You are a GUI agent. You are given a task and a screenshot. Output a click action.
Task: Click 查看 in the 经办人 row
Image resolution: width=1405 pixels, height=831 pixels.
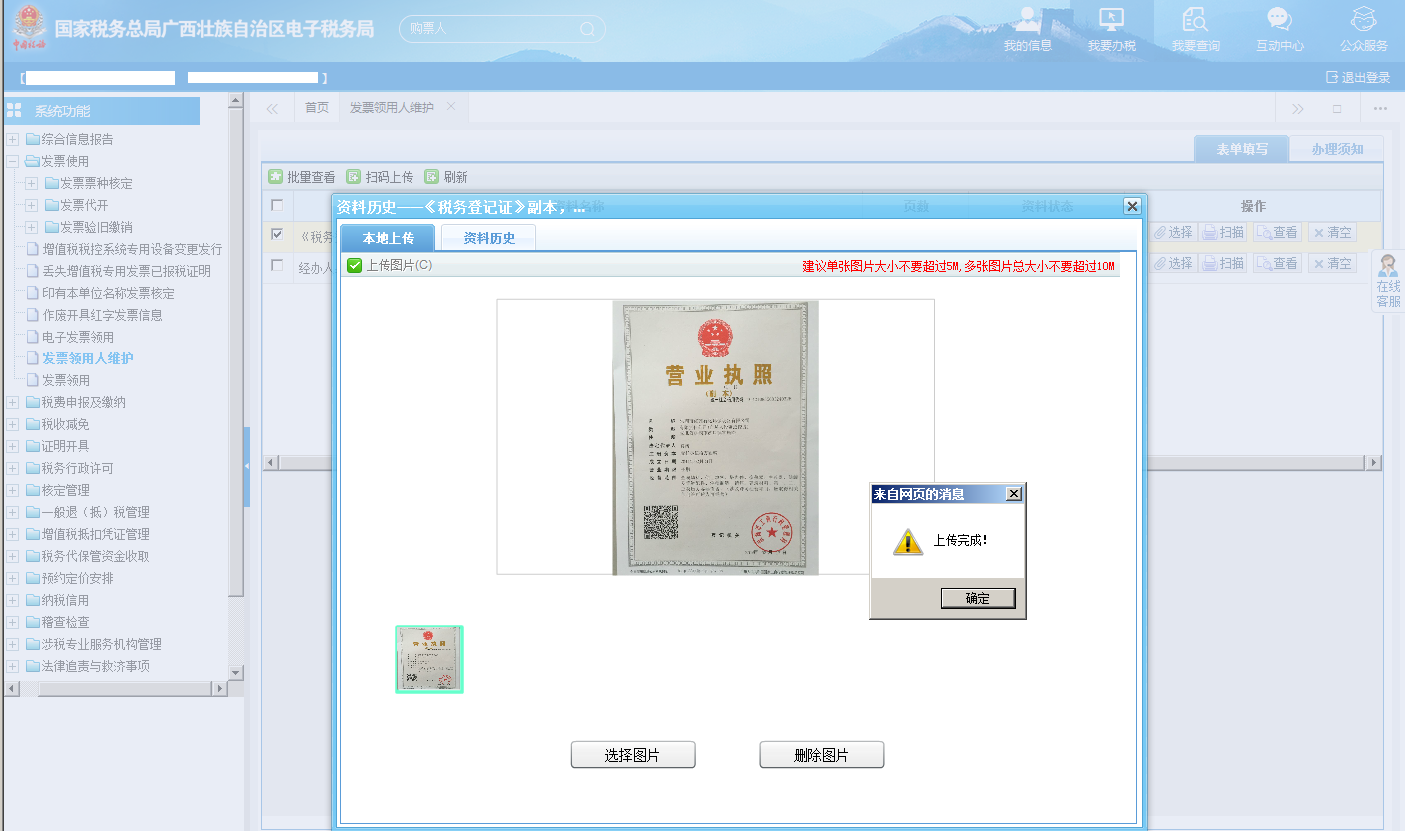(x=1278, y=263)
